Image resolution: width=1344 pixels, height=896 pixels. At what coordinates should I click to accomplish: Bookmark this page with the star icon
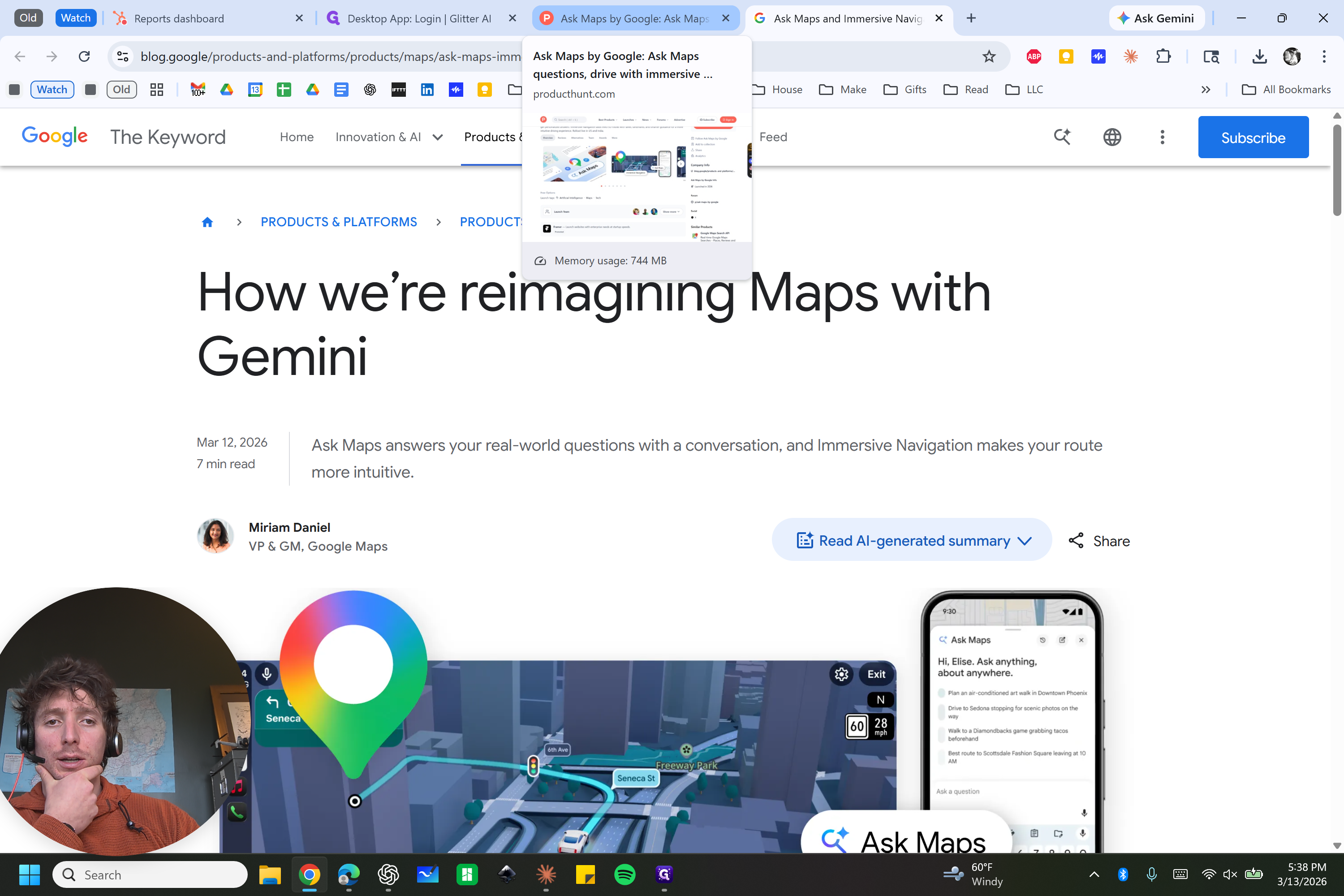[x=989, y=56]
